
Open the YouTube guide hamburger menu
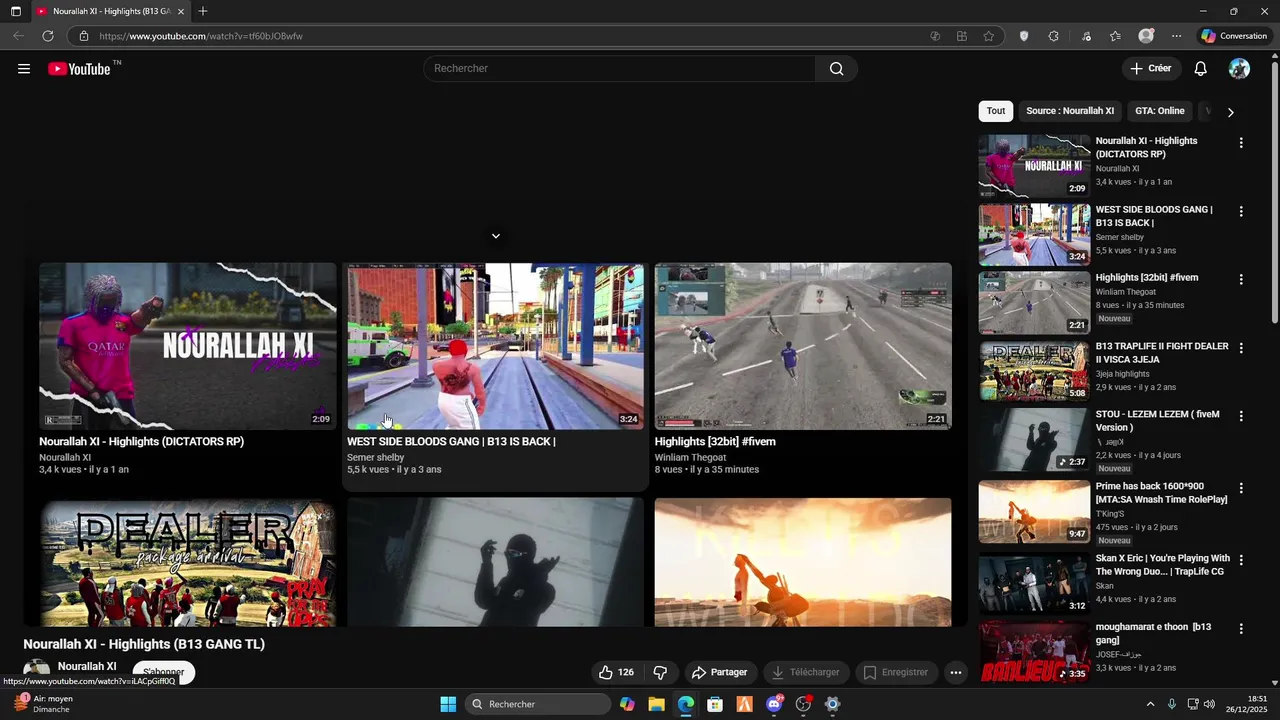click(24, 69)
